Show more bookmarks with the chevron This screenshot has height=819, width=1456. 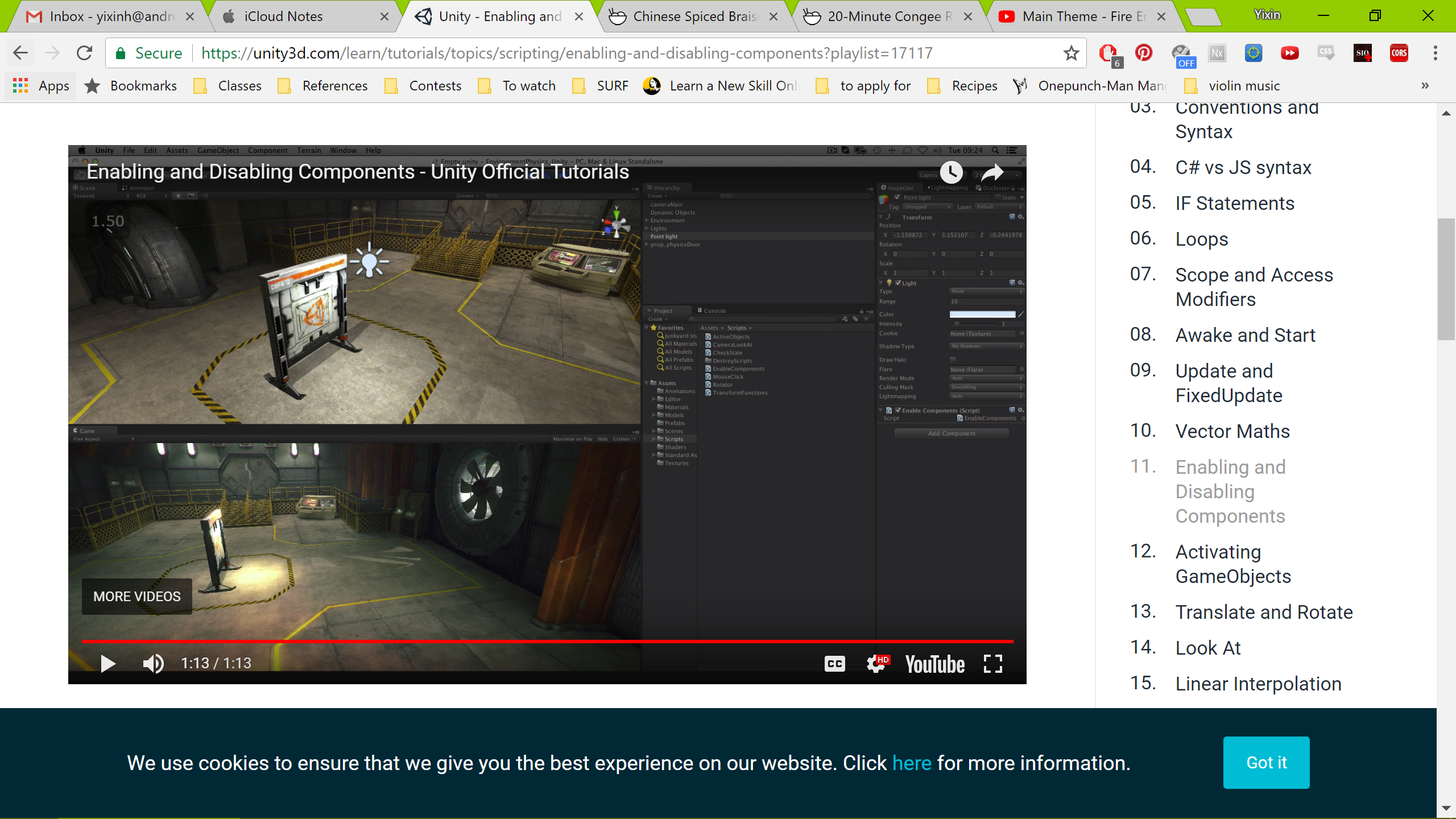[1425, 86]
